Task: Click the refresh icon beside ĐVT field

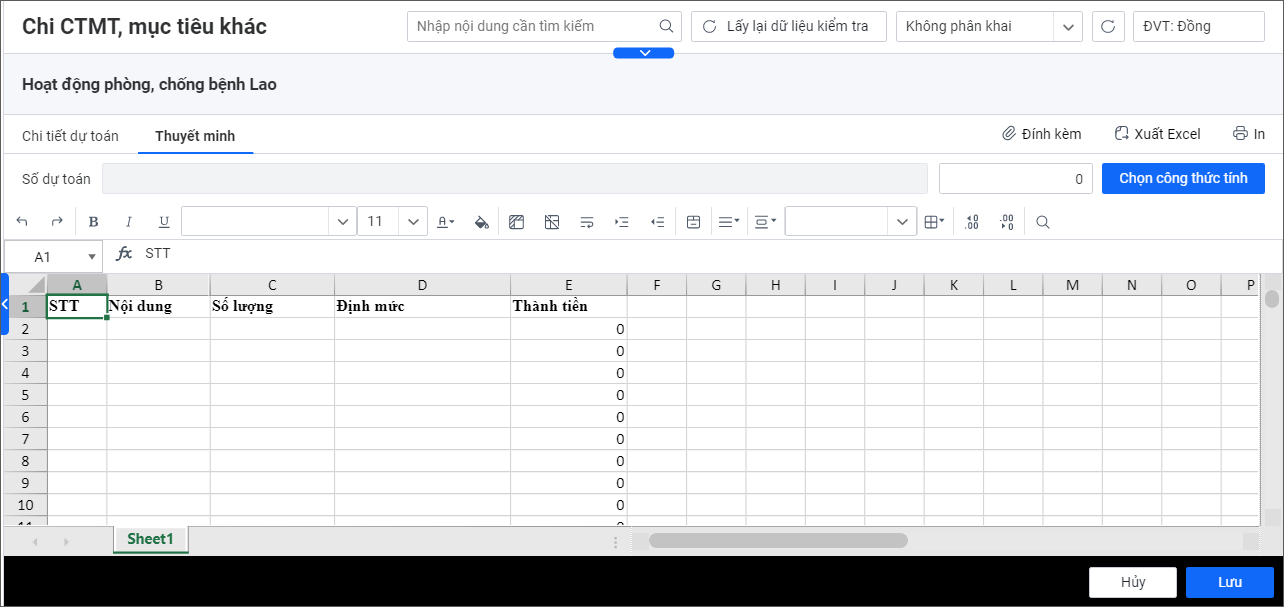Action: 1108,27
